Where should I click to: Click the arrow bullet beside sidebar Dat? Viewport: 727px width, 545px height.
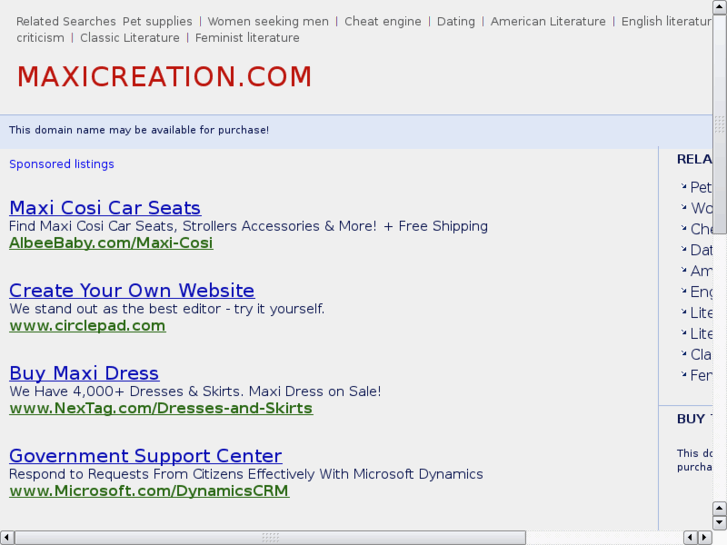coord(683,249)
